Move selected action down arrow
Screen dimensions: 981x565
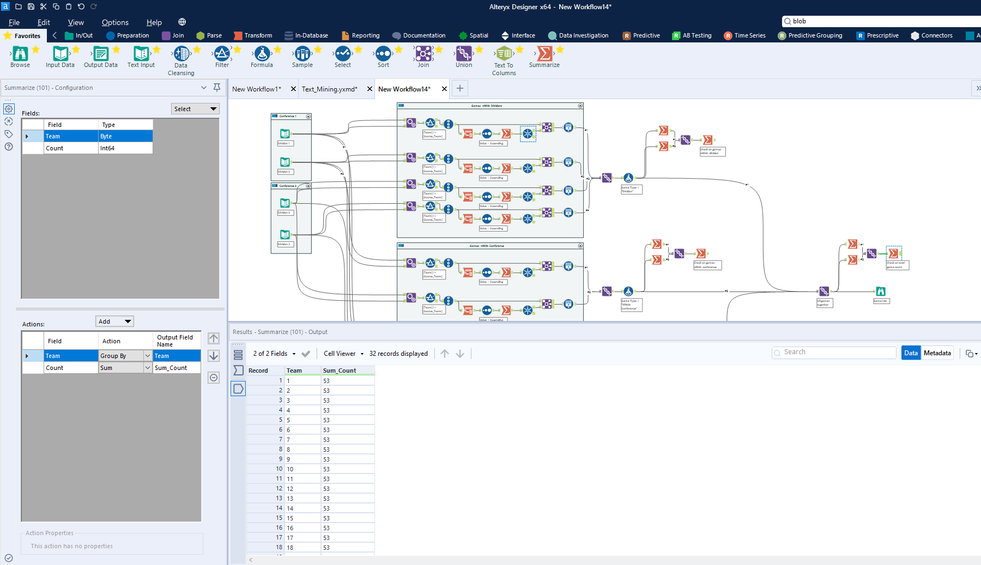213,356
